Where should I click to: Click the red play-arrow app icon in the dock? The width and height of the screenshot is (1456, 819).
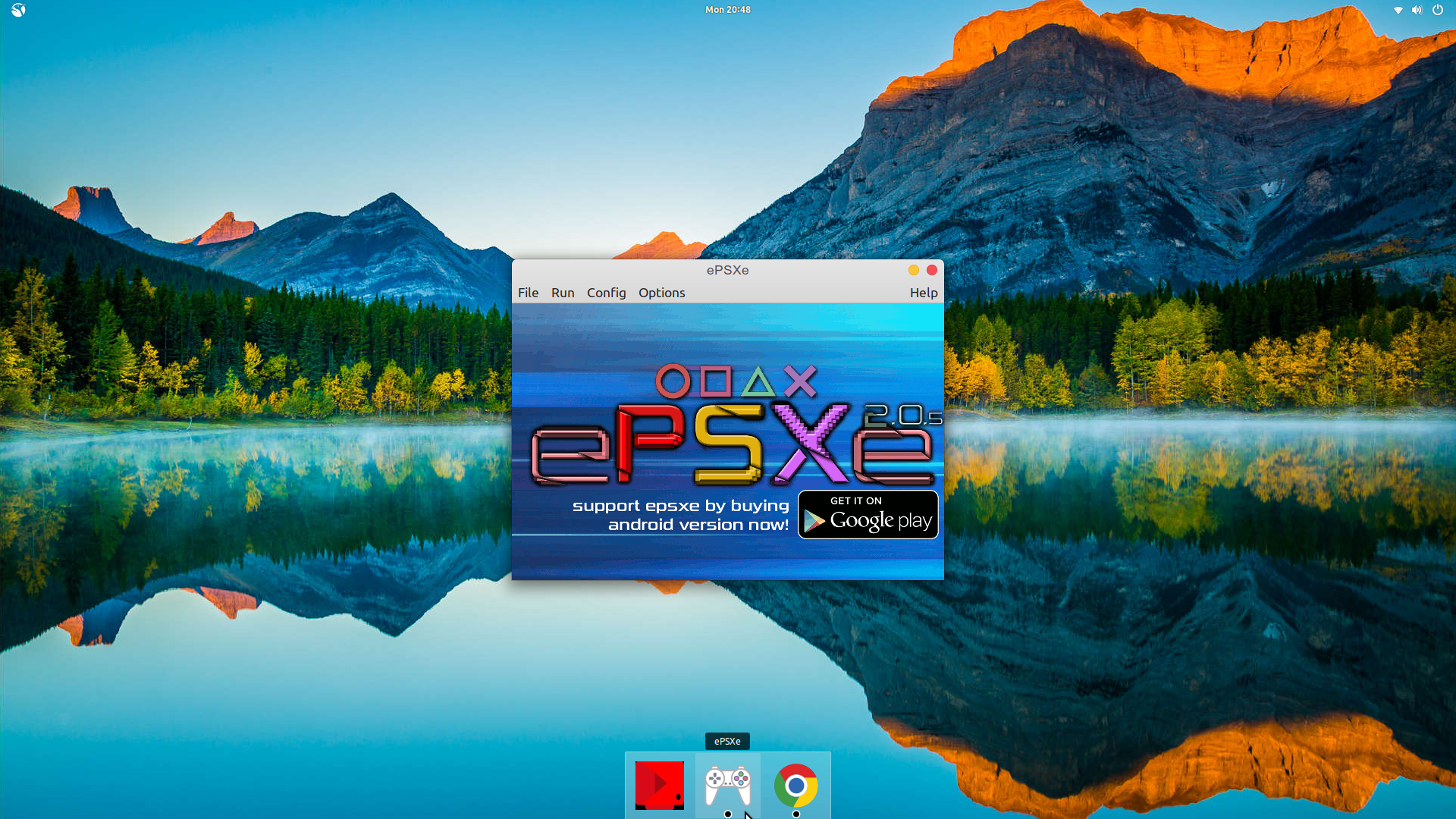tap(659, 786)
